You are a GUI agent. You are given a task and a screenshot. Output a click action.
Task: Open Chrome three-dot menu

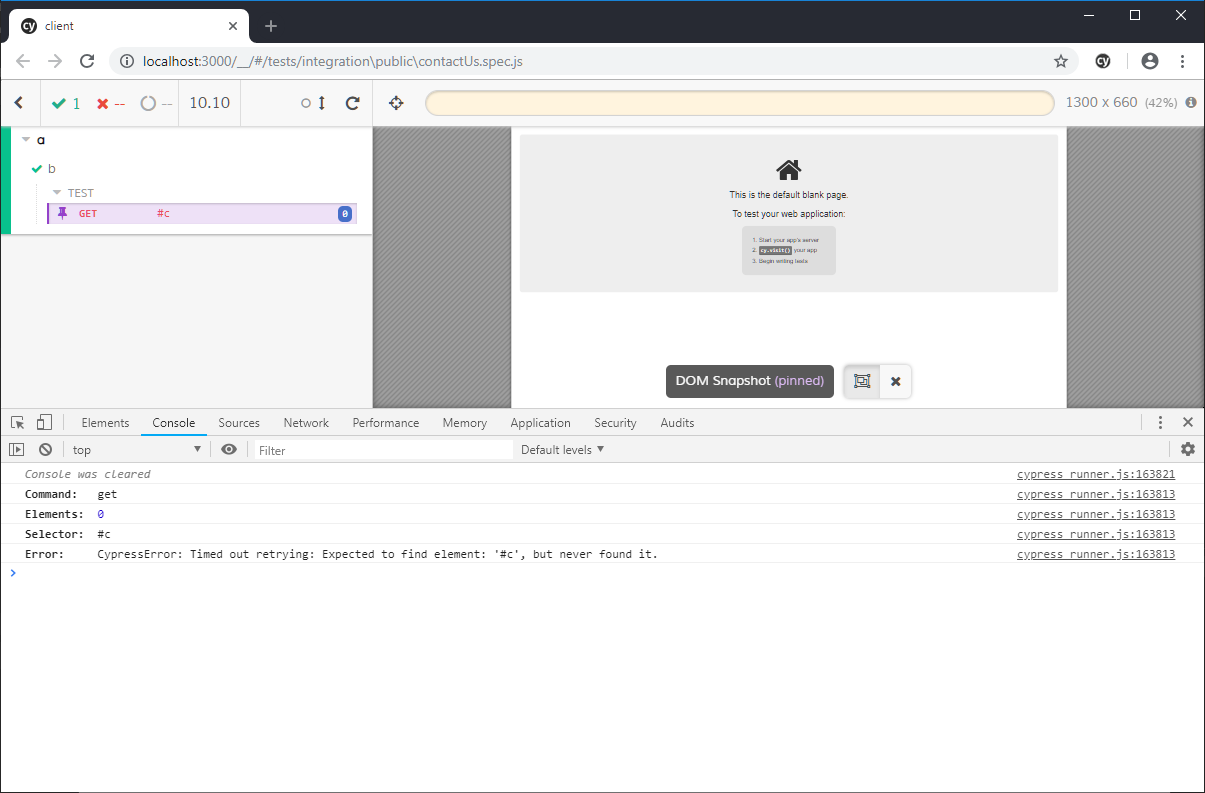[x=1182, y=61]
